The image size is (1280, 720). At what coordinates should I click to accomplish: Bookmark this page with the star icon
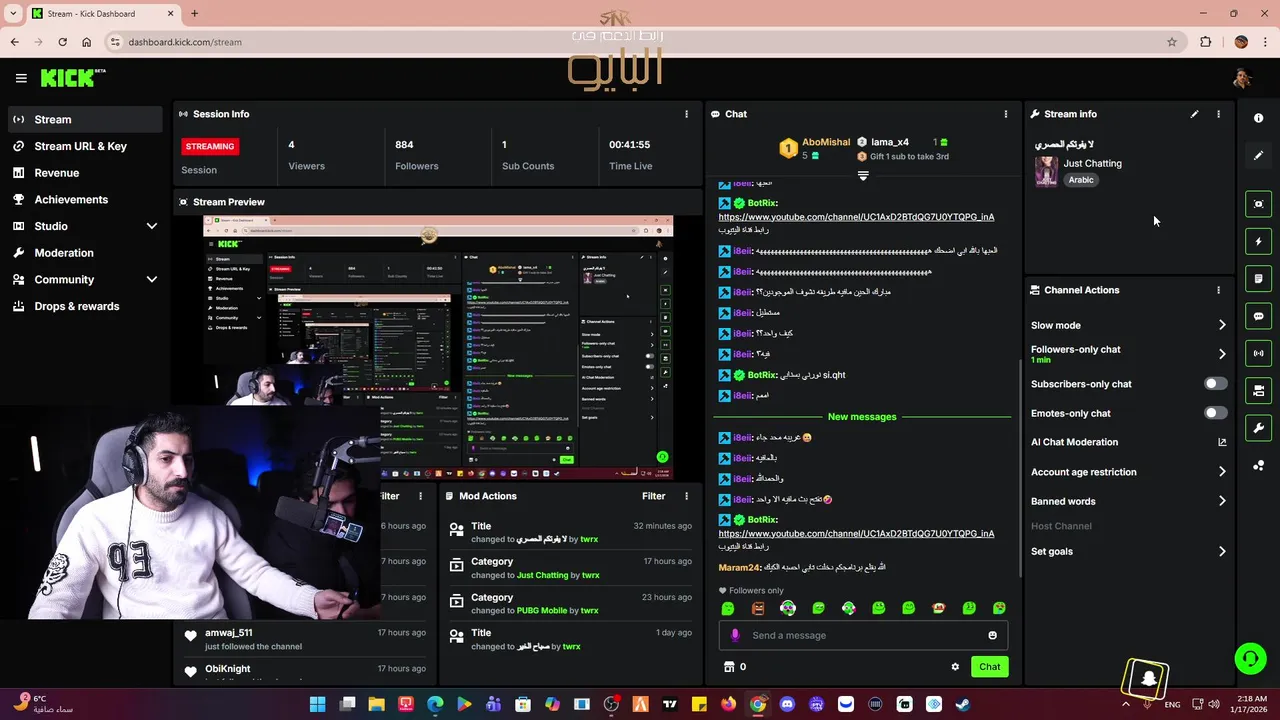tap(1172, 42)
